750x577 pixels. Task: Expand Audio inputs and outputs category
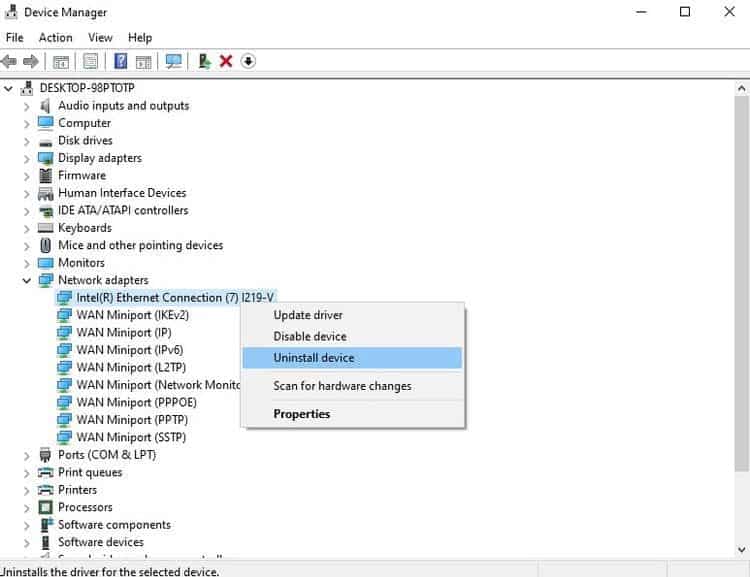[26, 107]
